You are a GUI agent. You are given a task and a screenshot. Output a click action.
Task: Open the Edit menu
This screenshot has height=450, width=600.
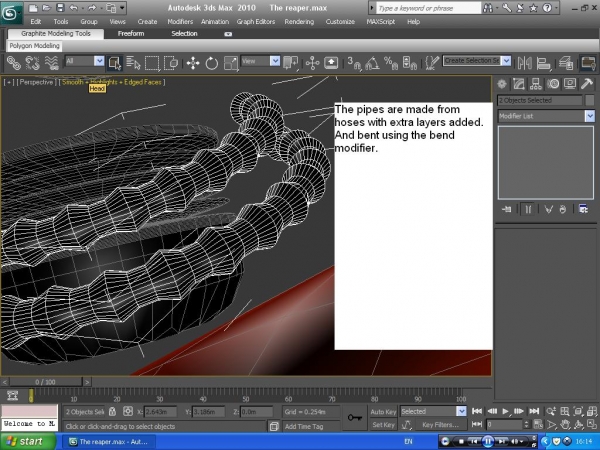pos(36,22)
